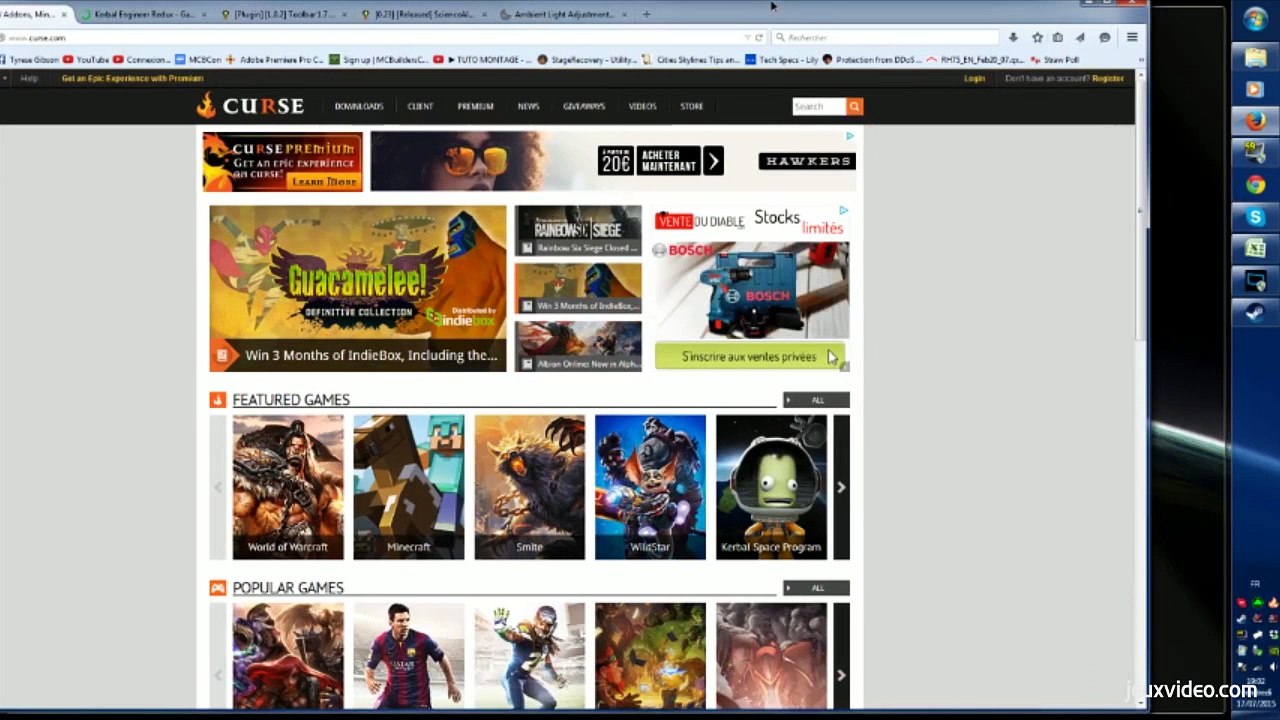
Task: Open the Downloads menu on Curse
Action: tap(359, 106)
